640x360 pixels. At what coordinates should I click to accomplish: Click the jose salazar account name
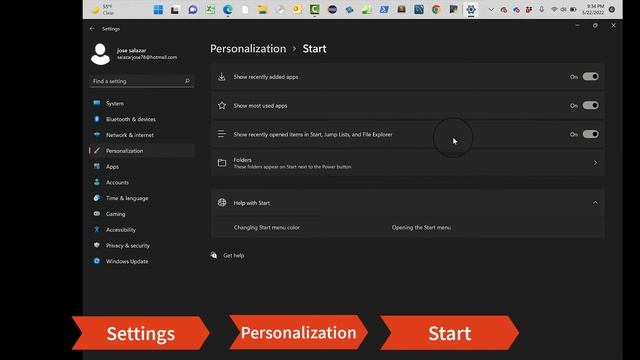(131, 50)
